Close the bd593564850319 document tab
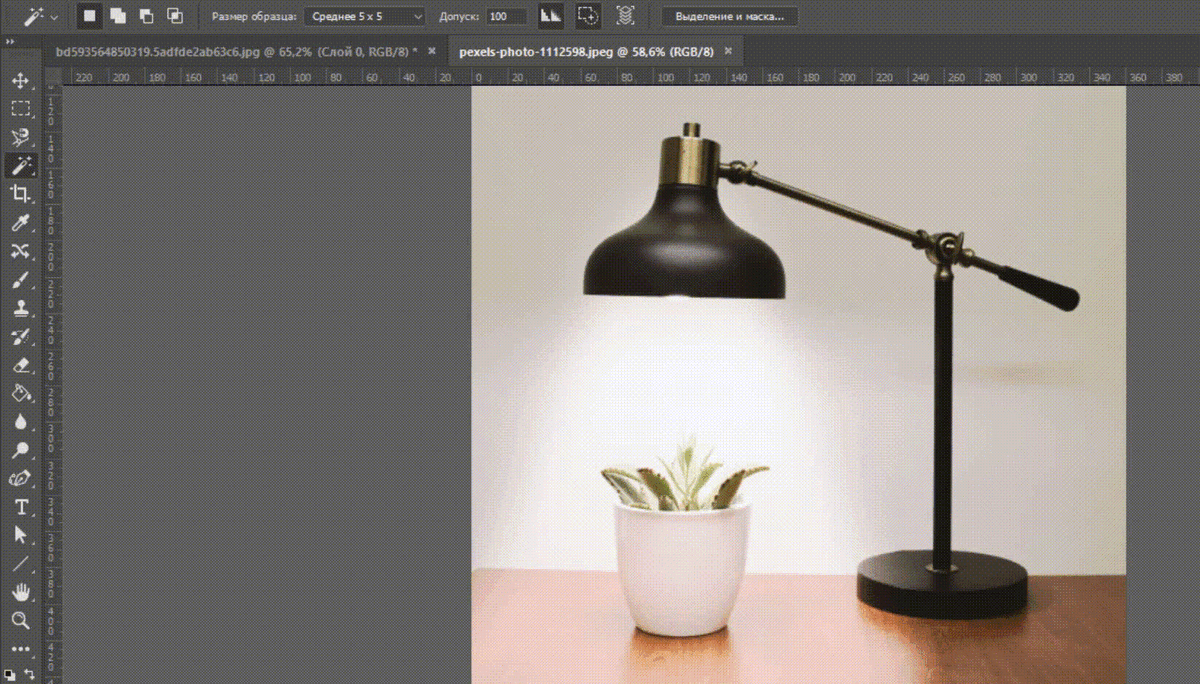1200x684 pixels. point(431,51)
